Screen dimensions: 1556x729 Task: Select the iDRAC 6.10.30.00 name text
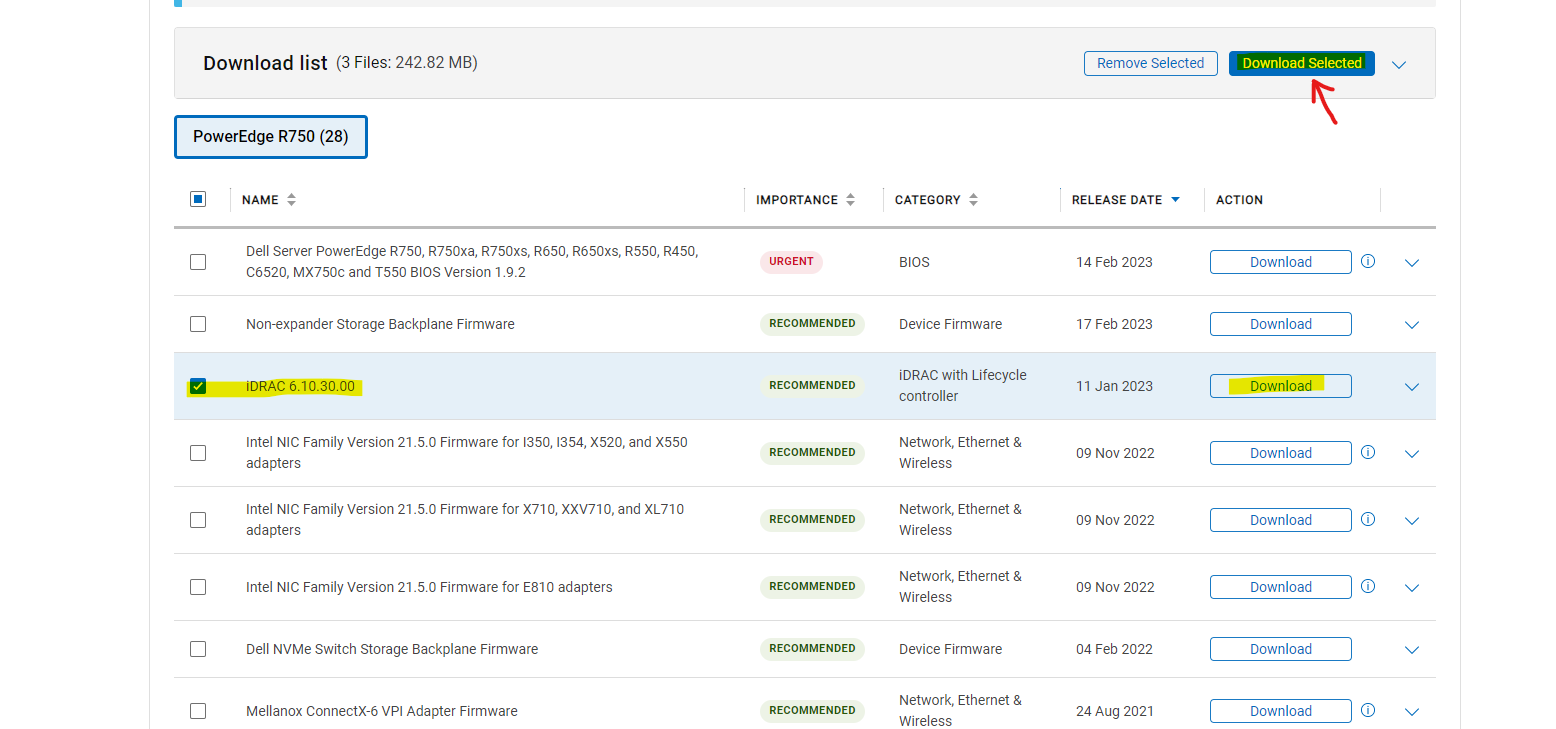(300, 386)
